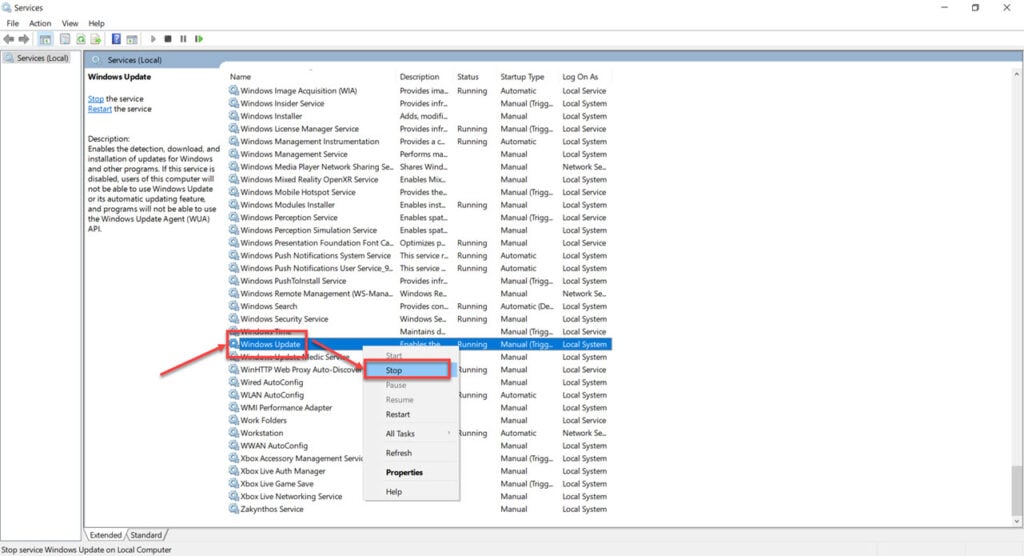The image size is (1024, 556).
Task: Click the gear icon beside Work Folders
Action: coord(234,420)
